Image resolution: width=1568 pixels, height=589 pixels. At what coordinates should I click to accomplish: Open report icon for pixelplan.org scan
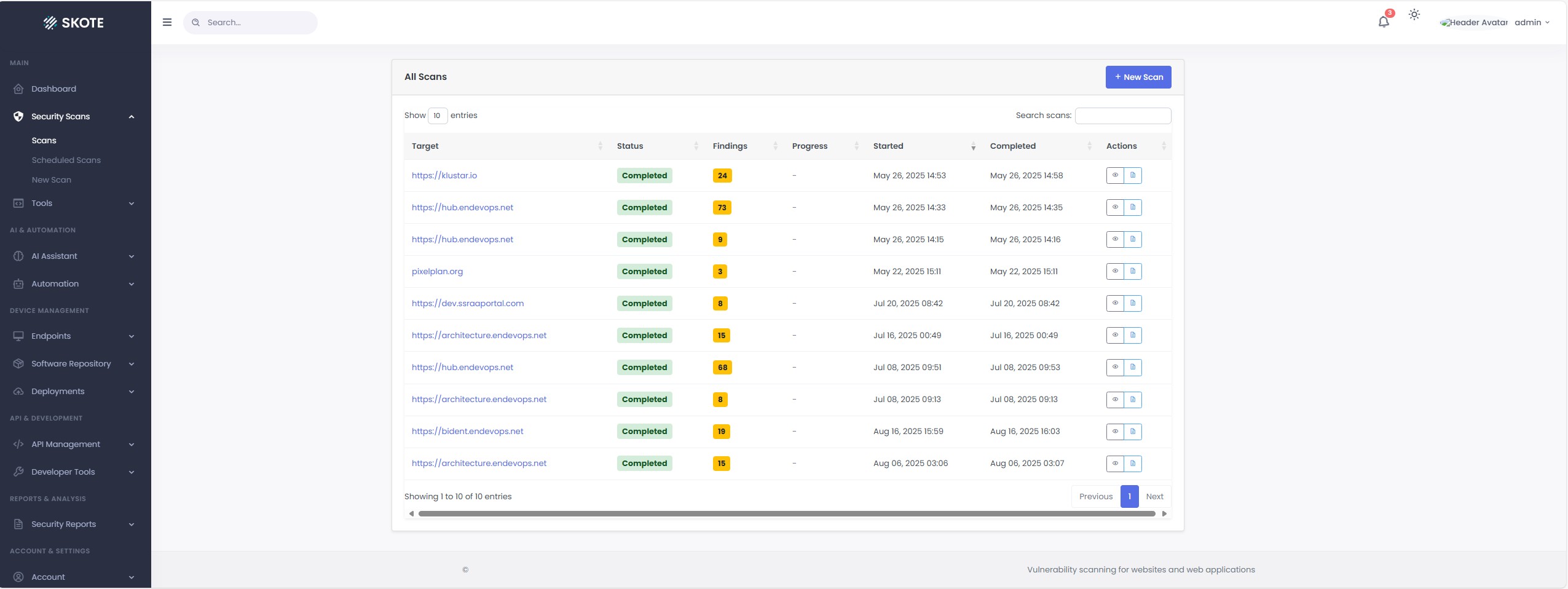click(1133, 271)
